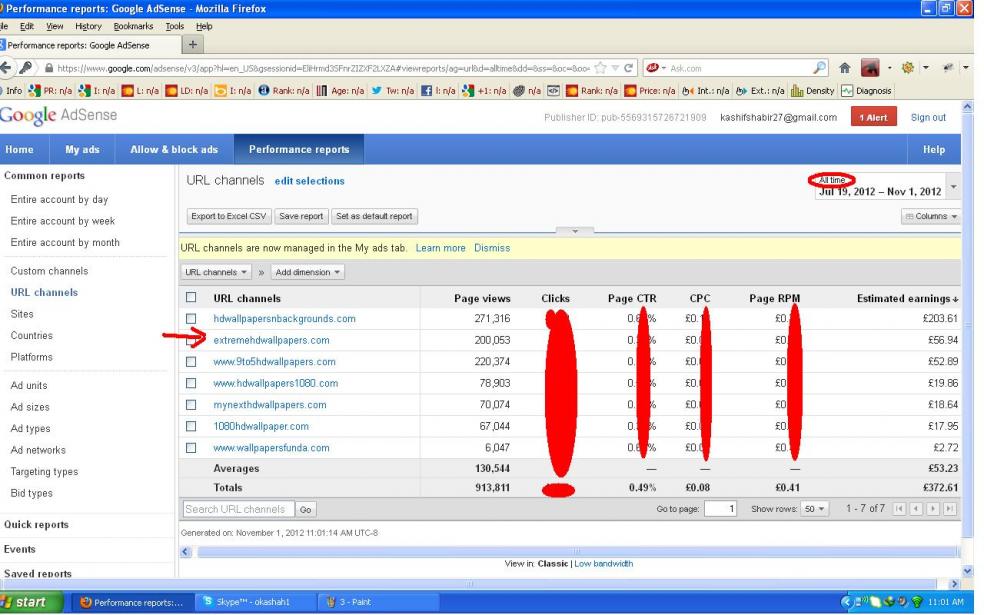Image resolution: width=984 pixels, height=615 pixels.
Task: Open the Bookmarks menu
Action: pyautogui.click(x=133, y=26)
